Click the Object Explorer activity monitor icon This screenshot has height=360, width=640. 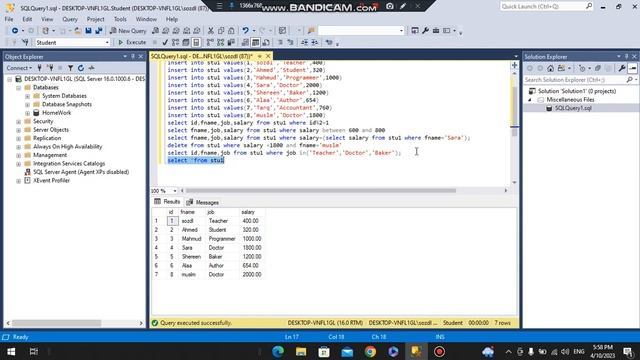(x=91, y=68)
